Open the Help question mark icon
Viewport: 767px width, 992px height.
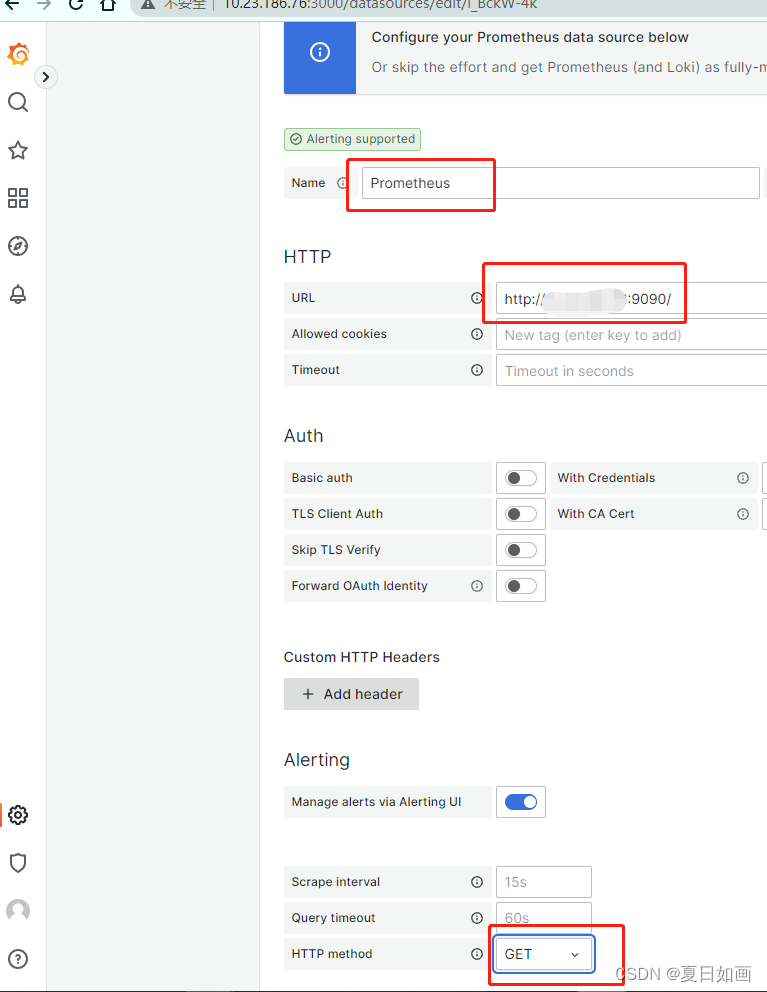click(x=18, y=959)
